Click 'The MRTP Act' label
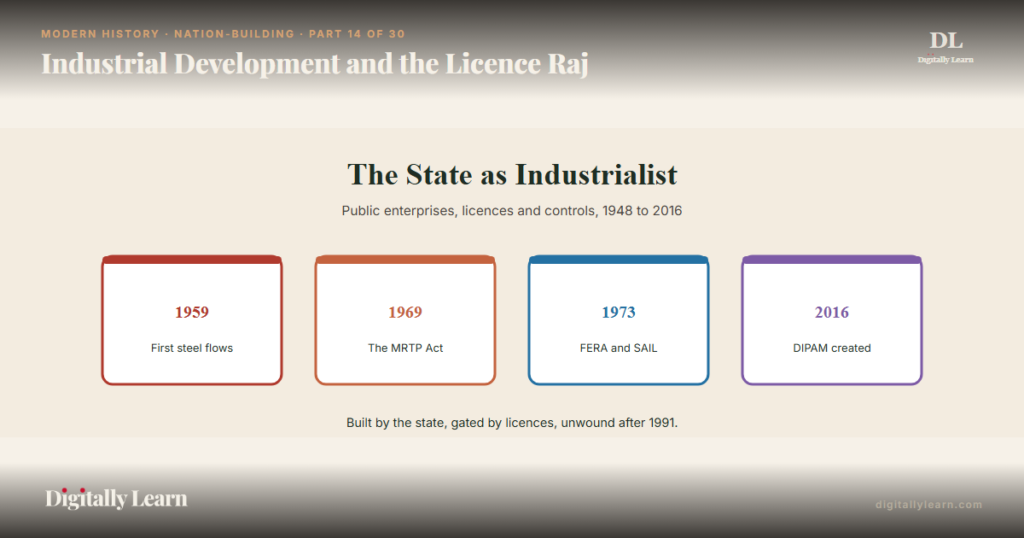This screenshot has width=1024, height=538. [x=405, y=348]
